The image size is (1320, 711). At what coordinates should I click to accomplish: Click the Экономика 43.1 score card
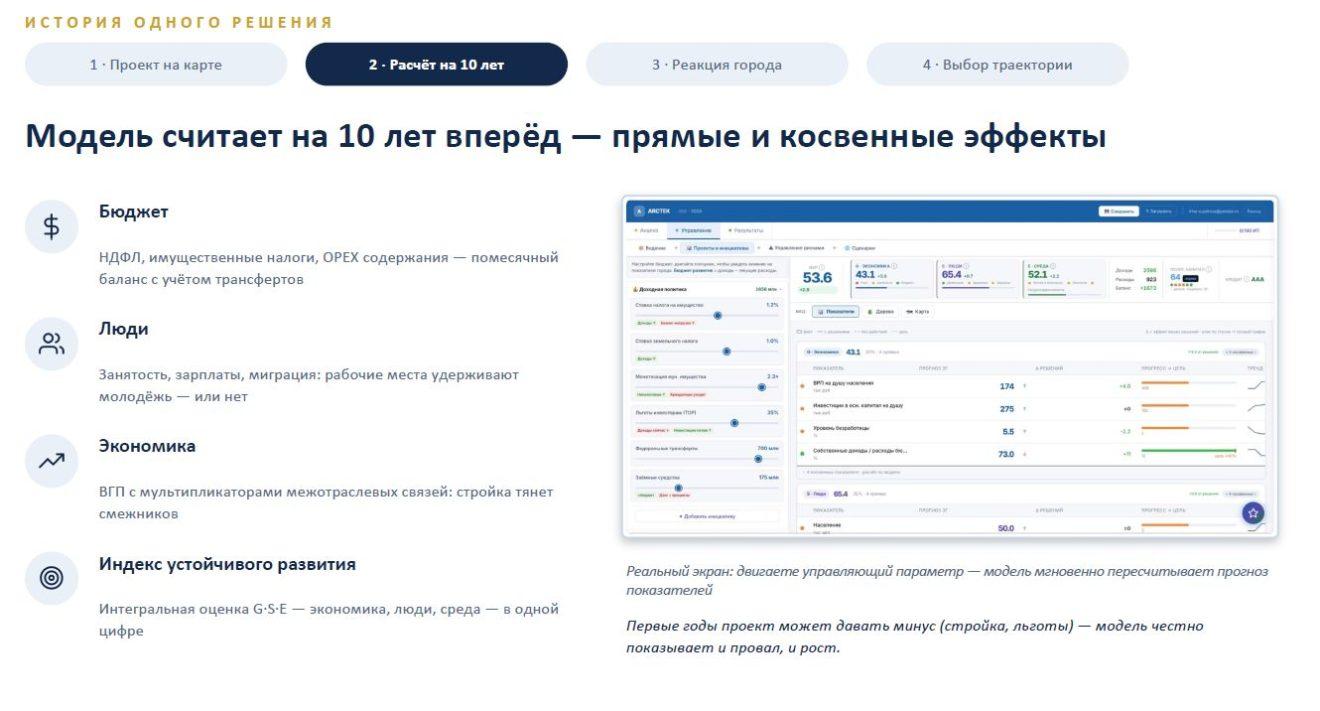click(x=892, y=278)
